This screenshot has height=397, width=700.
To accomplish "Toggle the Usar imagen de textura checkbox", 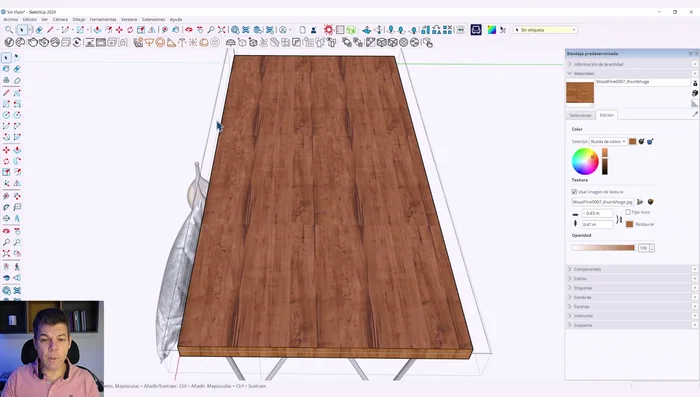I will (574, 192).
